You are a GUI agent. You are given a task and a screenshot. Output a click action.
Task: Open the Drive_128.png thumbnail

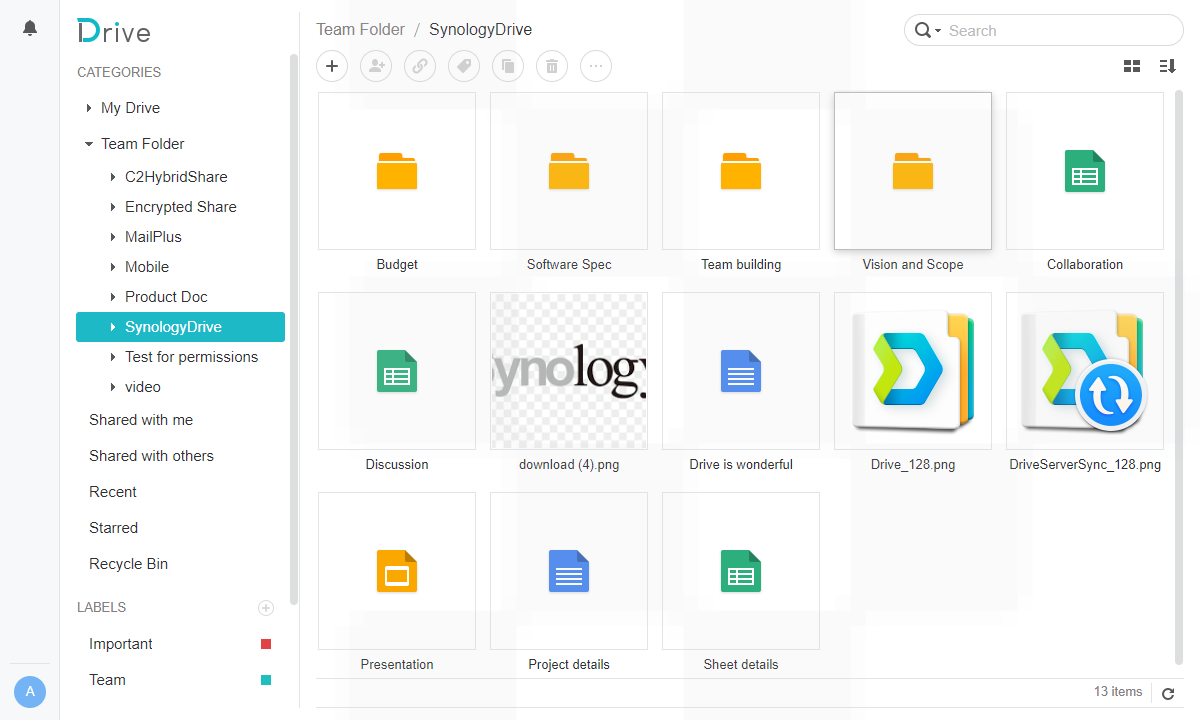pyautogui.click(x=912, y=370)
